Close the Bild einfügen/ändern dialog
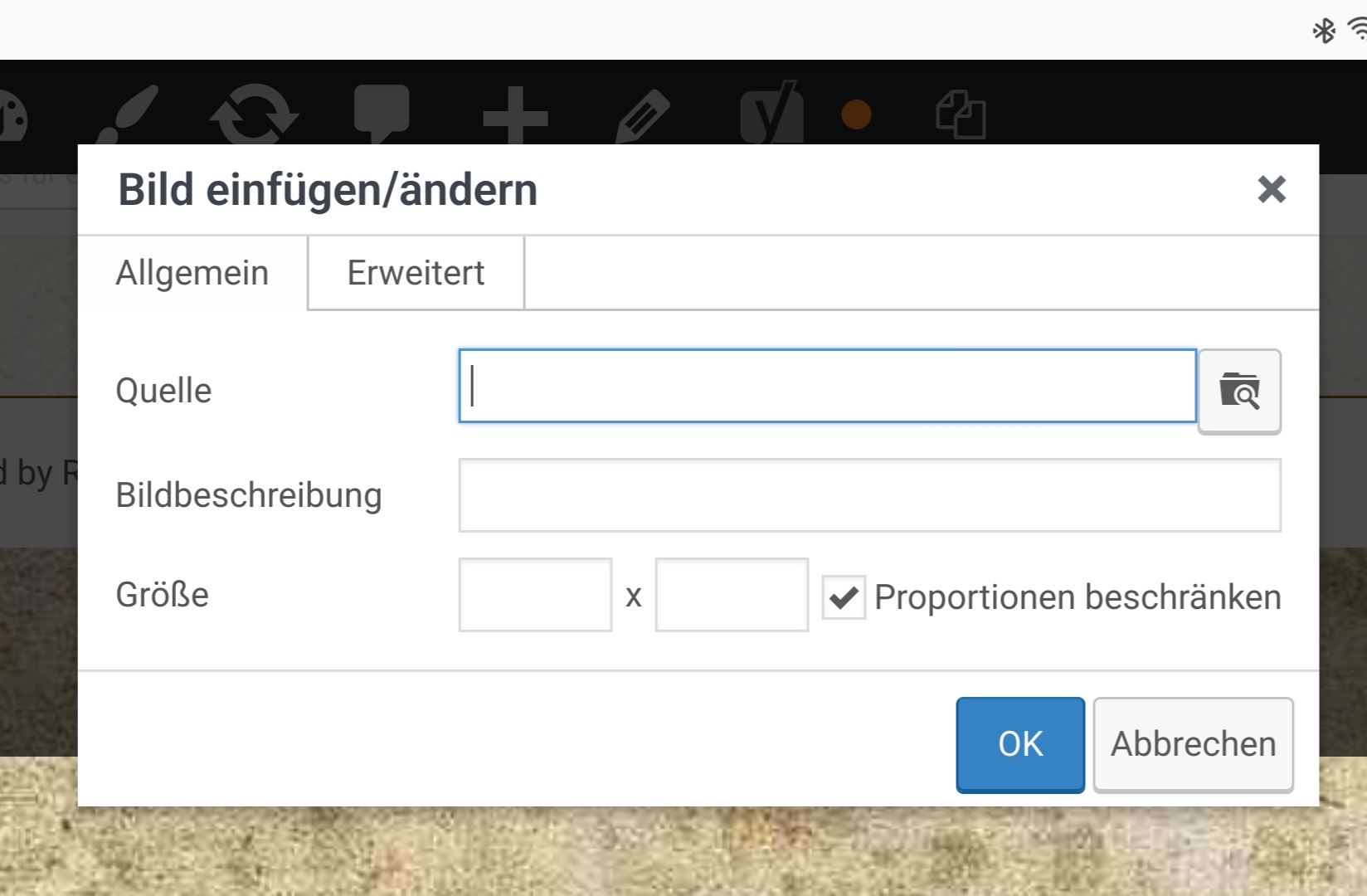This screenshot has height=896, width=1367. point(1272,189)
